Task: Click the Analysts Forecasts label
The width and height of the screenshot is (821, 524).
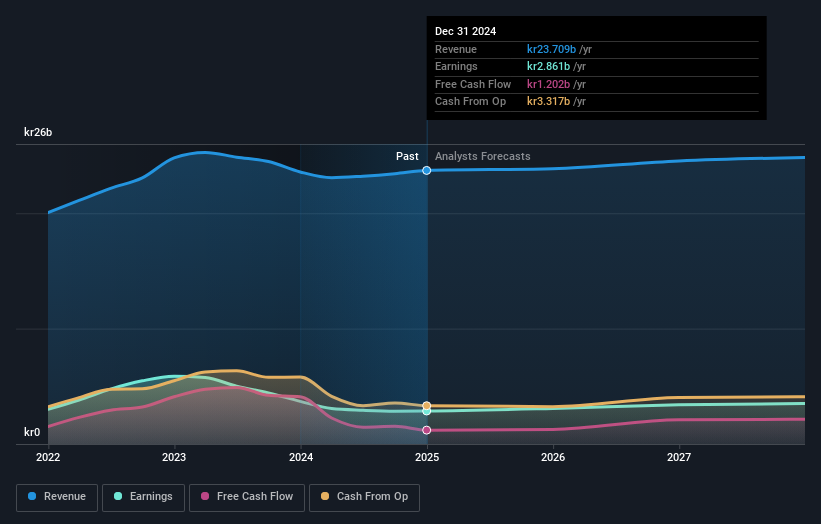Action: tap(482, 156)
